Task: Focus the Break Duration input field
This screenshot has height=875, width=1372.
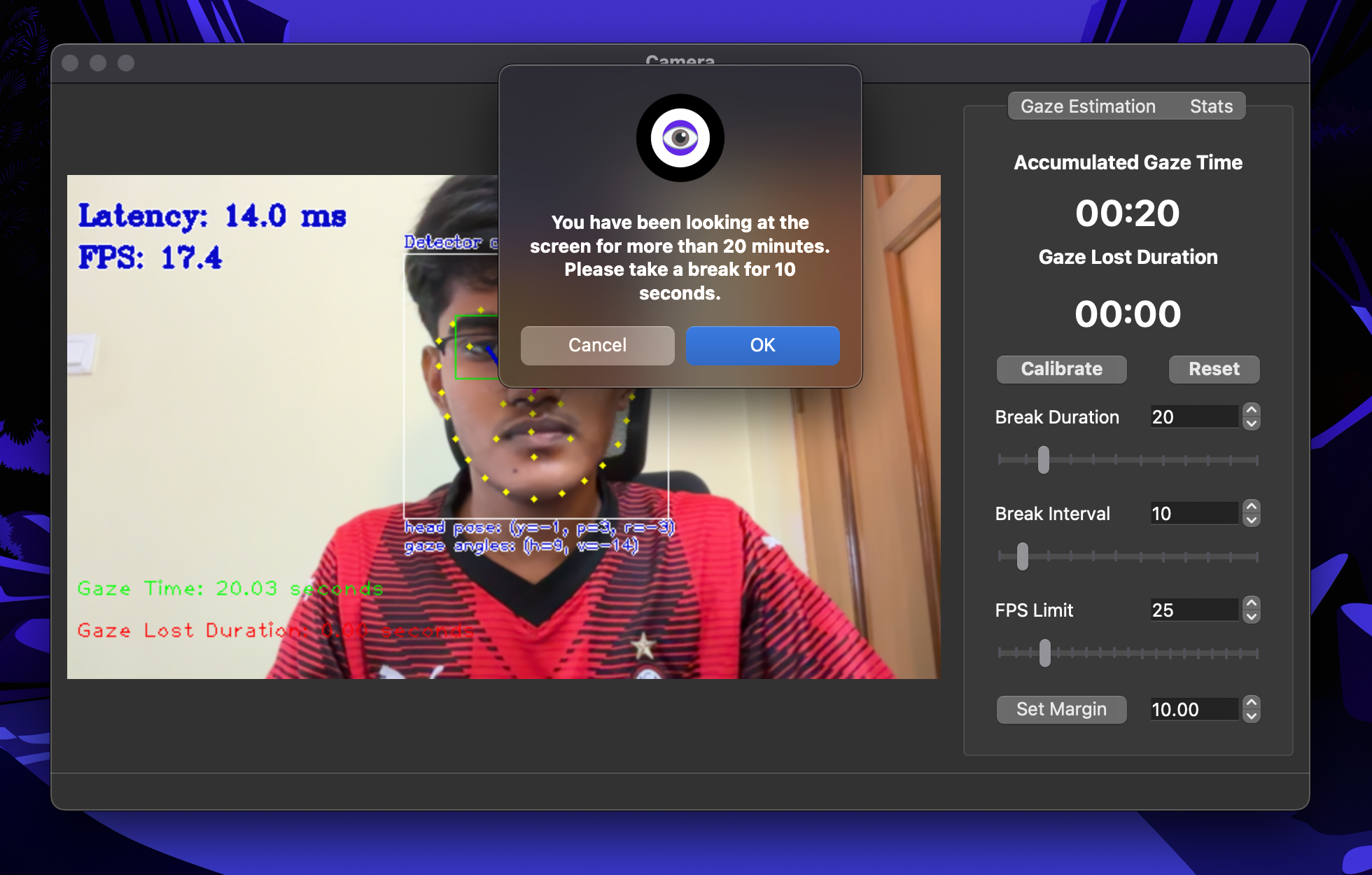Action: (x=1193, y=417)
